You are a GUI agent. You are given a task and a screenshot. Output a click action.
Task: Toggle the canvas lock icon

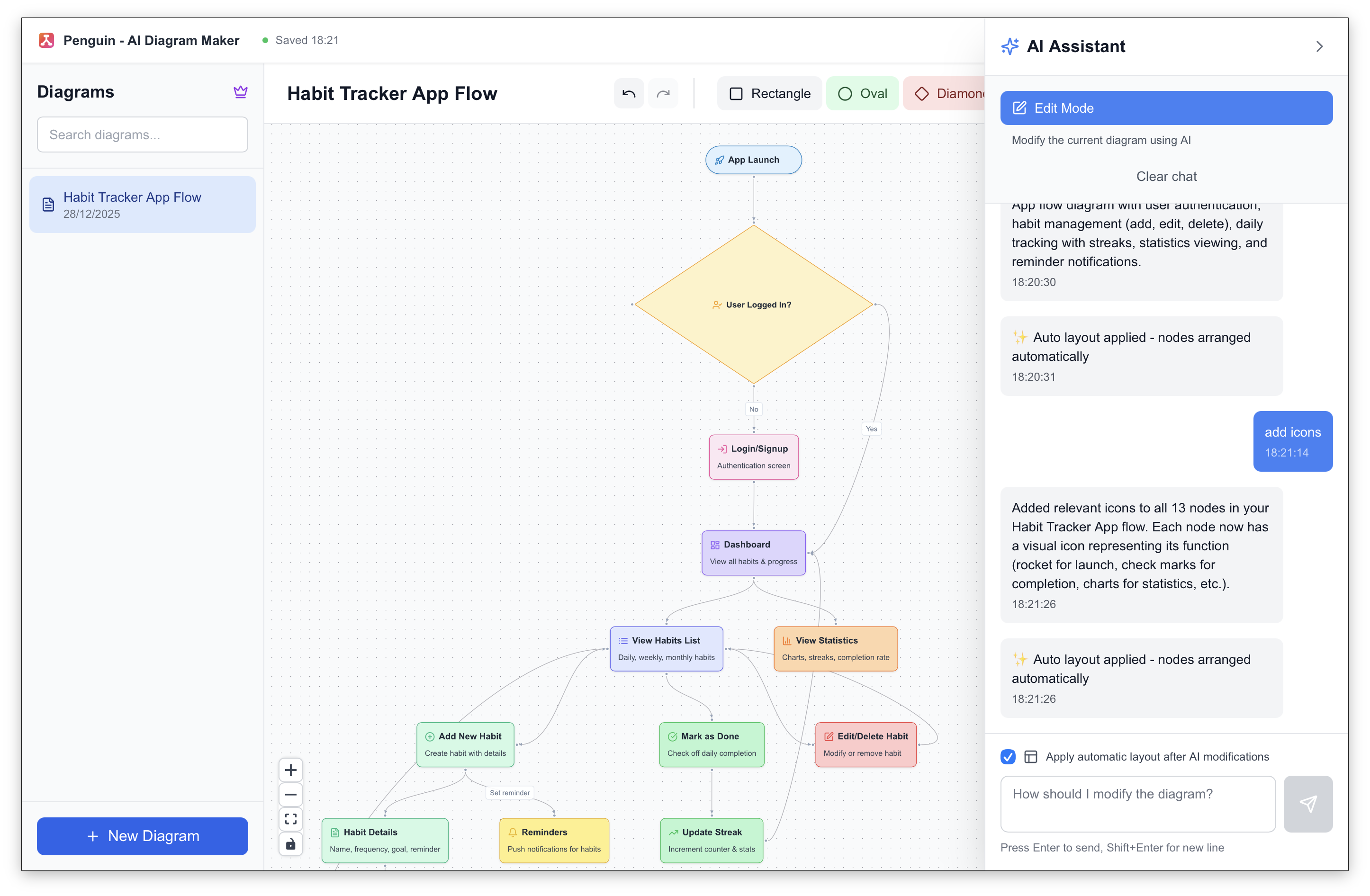pyautogui.click(x=291, y=843)
